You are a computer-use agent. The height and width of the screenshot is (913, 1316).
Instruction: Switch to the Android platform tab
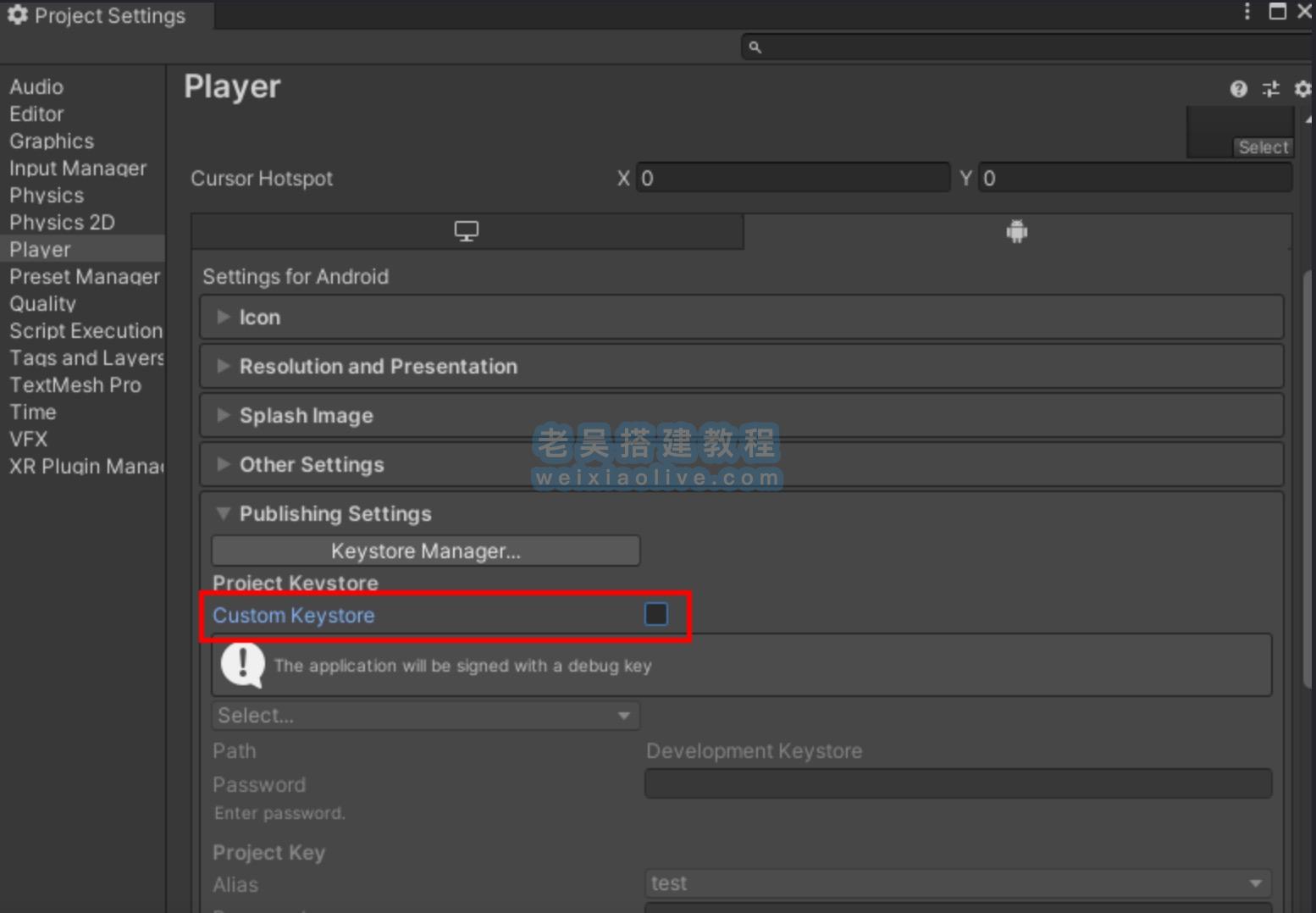[1016, 231]
